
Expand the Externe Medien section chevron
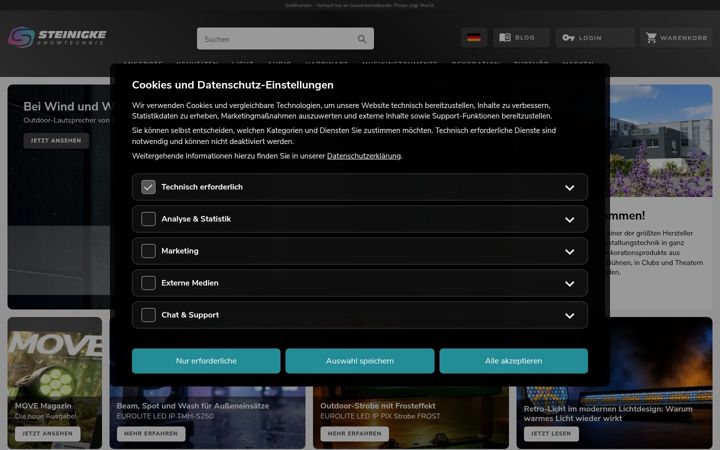569,284
